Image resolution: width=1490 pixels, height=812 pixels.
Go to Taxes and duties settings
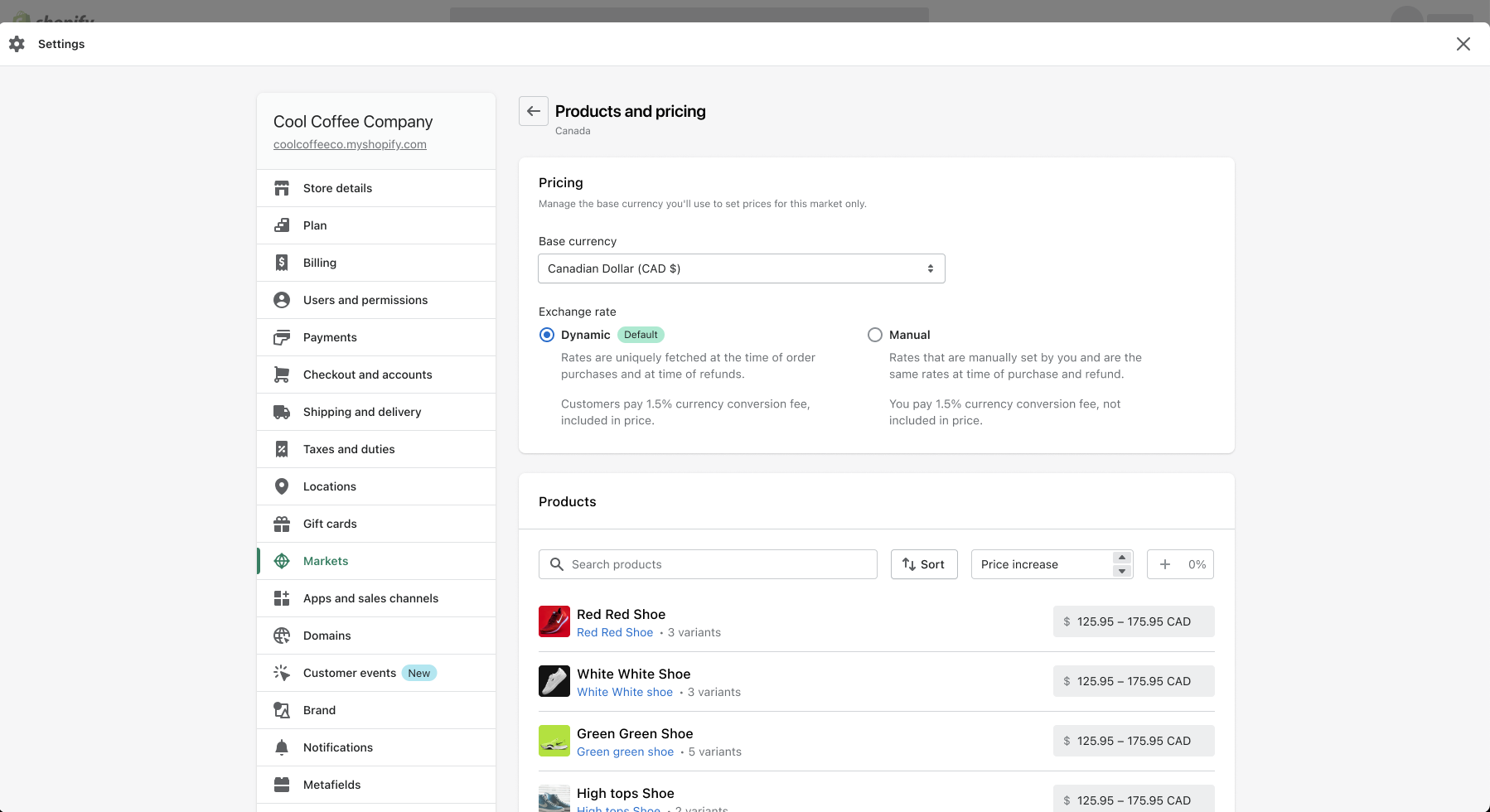(349, 449)
